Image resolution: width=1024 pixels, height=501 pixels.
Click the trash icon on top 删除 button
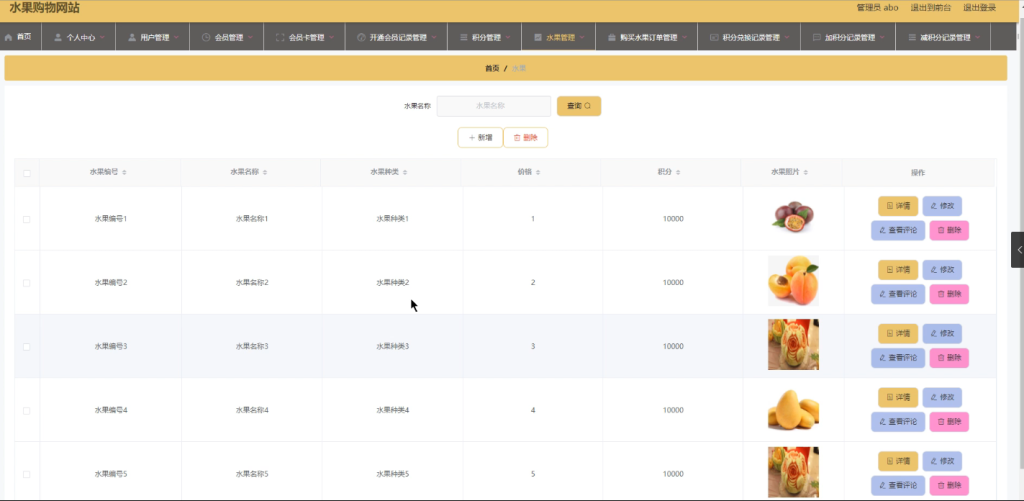(517, 138)
